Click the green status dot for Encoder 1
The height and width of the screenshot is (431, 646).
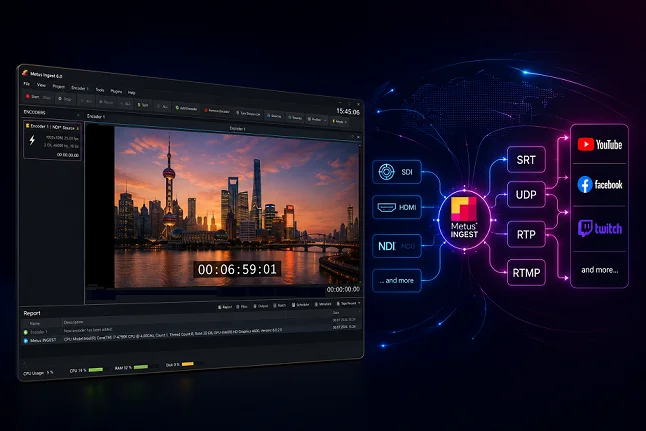point(26,332)
